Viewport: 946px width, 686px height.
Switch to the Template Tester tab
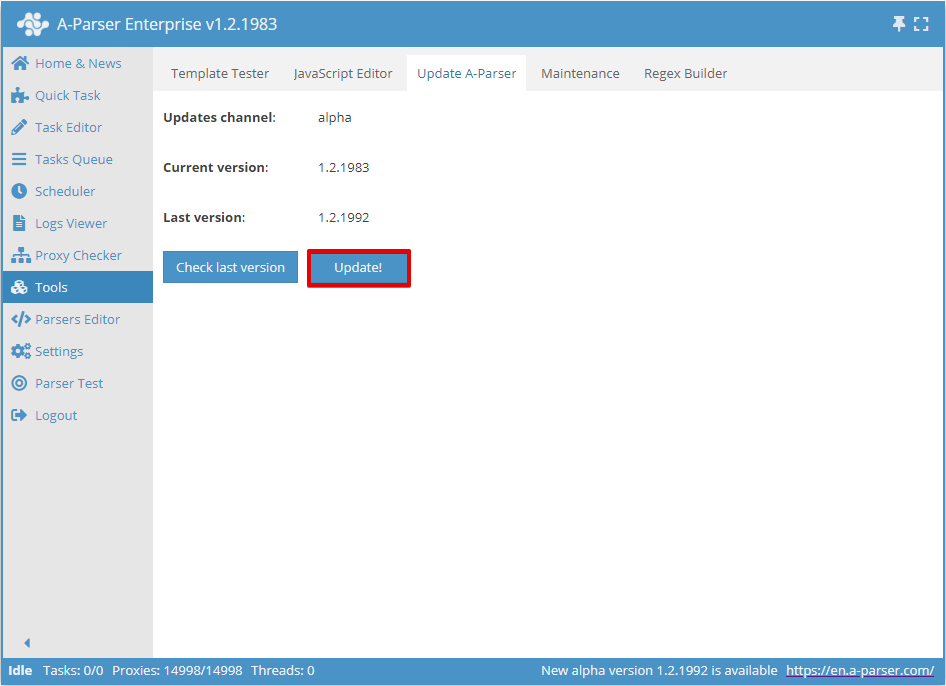[219, 73]
